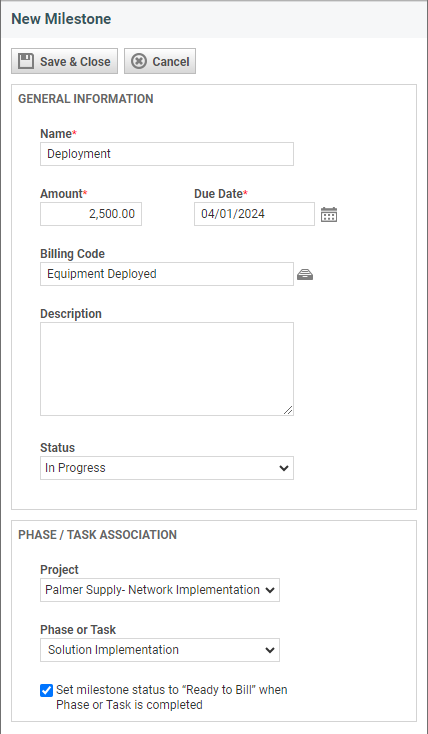Focus the Name field containing Deployment
The height and width of the screenshot is (734, 428).
coord(167,154)
